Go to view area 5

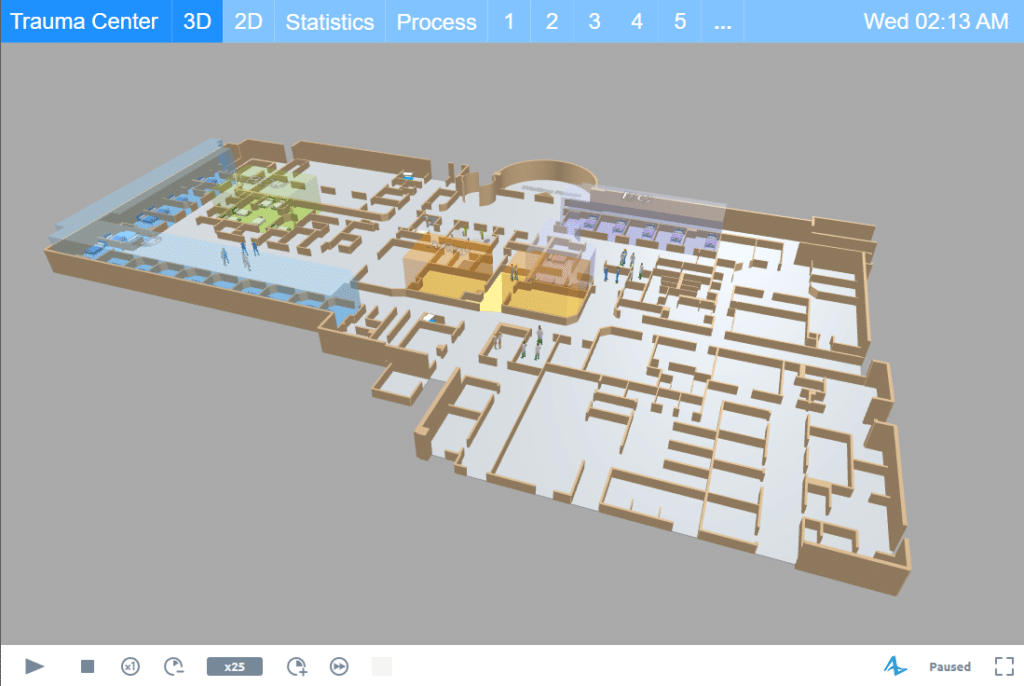[680, 21]
